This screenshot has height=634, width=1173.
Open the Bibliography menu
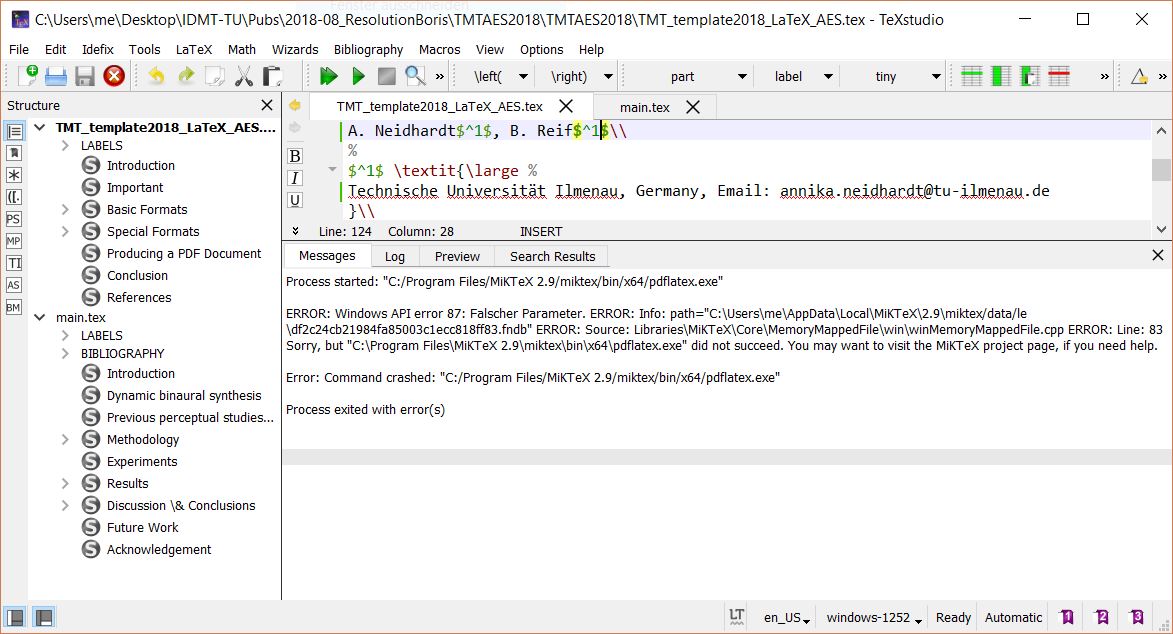pos(368,49)
